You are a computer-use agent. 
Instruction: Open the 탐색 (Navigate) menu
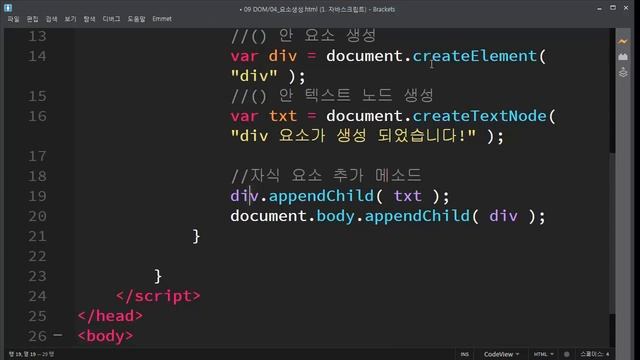click(89, 19)
